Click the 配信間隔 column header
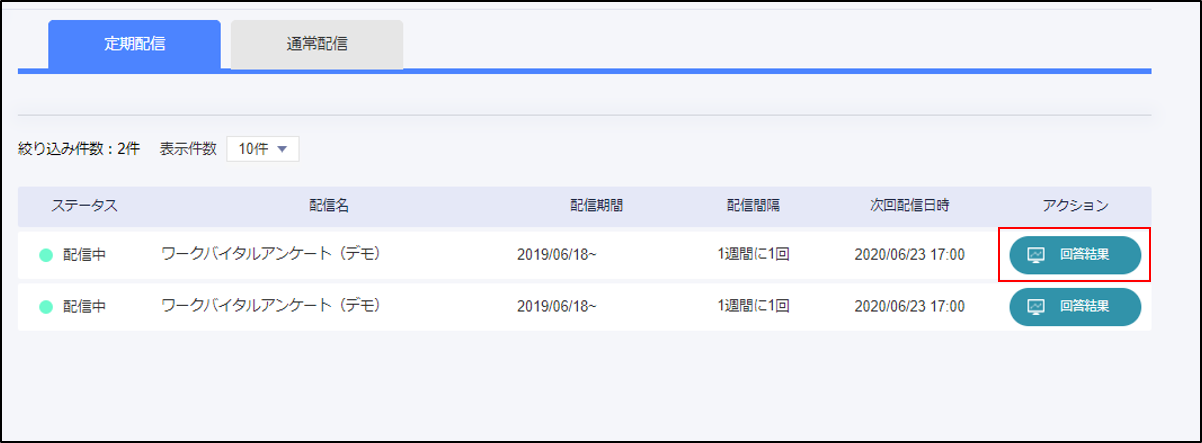 pyautogui.click(x=753, y=205)
